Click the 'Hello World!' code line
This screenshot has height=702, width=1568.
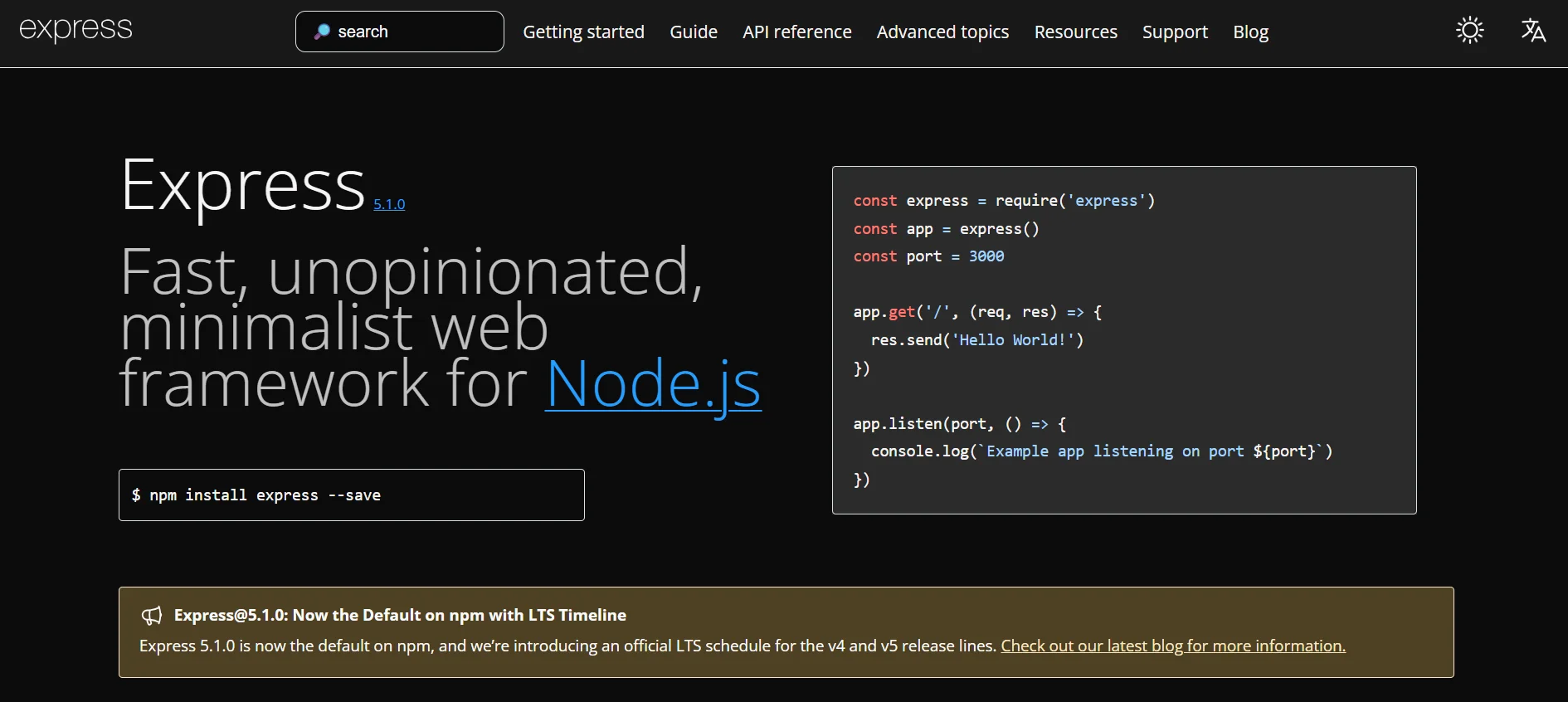977,340
